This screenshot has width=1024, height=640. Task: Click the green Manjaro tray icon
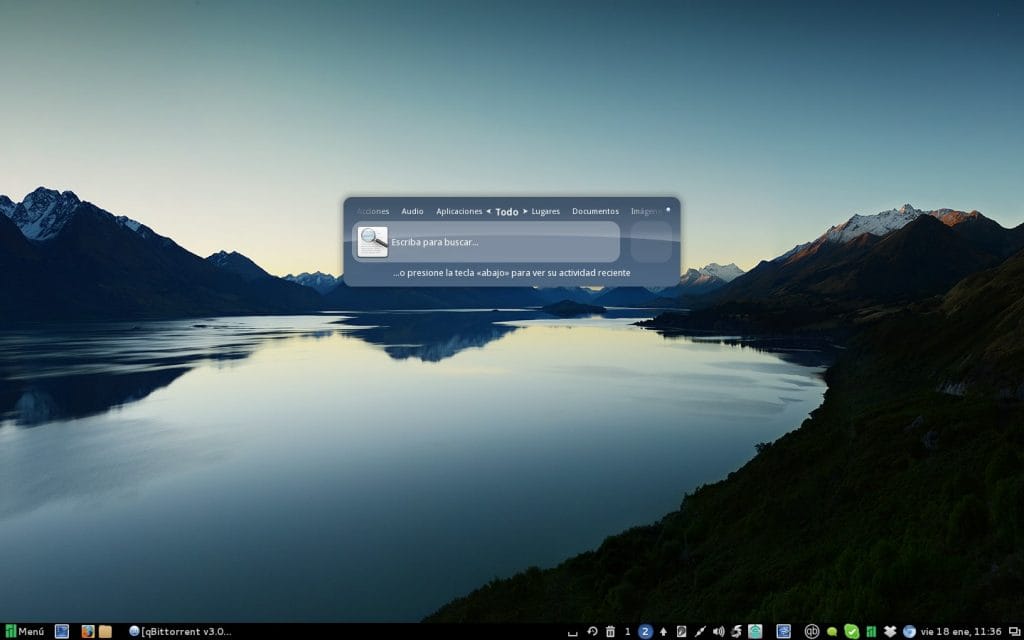pos(871,632)
